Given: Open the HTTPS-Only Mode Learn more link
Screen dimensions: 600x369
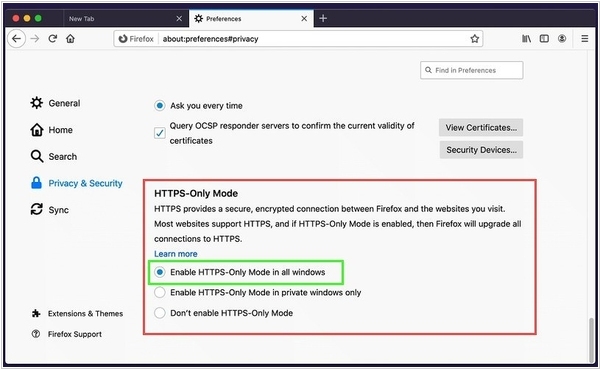Looking at the screenshot, I should [x=176, y=254].
